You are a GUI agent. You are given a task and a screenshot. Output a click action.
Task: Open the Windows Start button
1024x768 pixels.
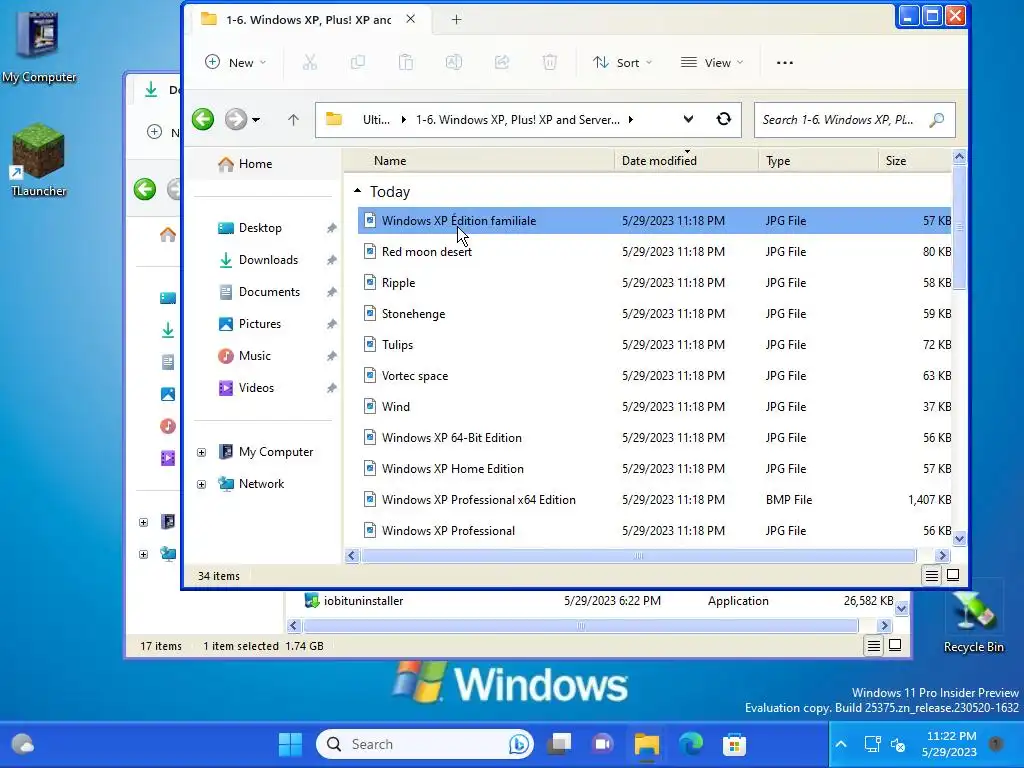point(290,744)
